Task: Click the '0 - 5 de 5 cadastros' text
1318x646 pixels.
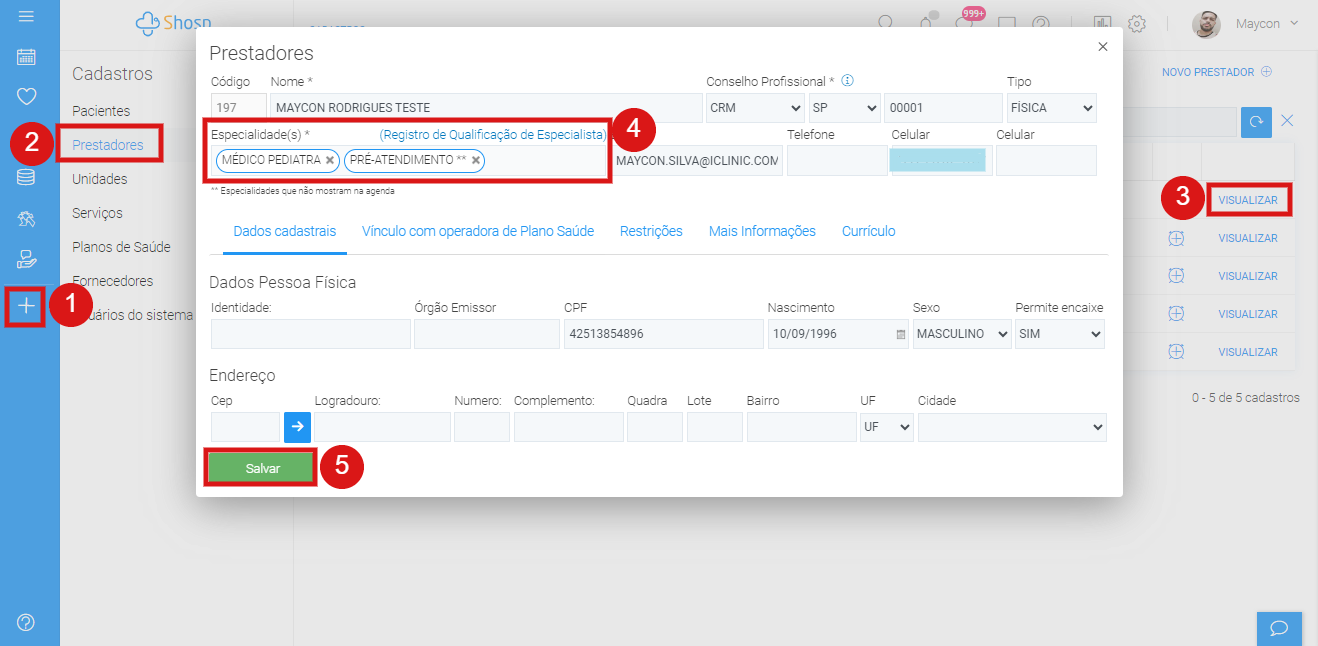Action: (x=1246, y=398)
